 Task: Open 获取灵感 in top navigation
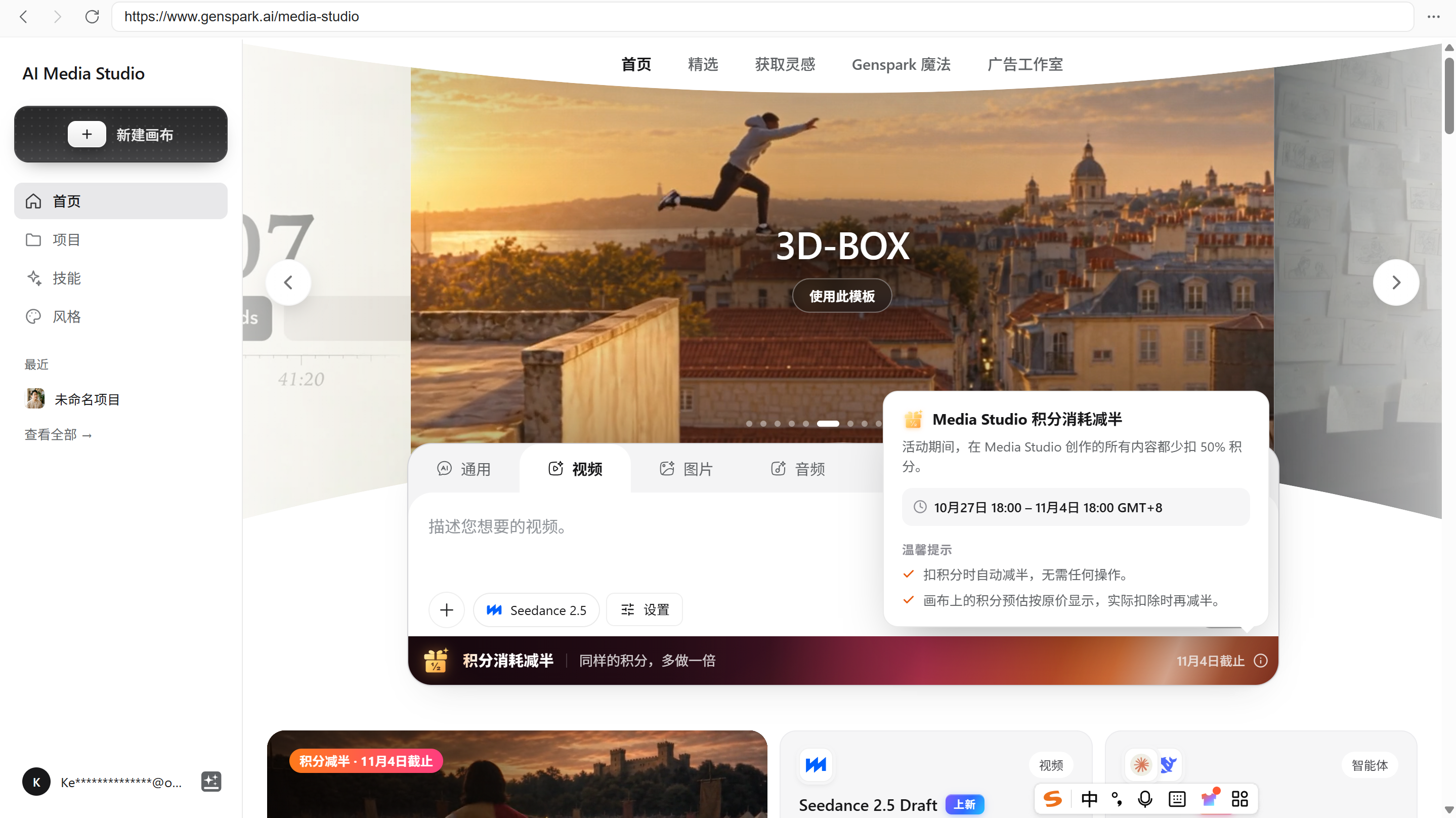pos(785,64)
